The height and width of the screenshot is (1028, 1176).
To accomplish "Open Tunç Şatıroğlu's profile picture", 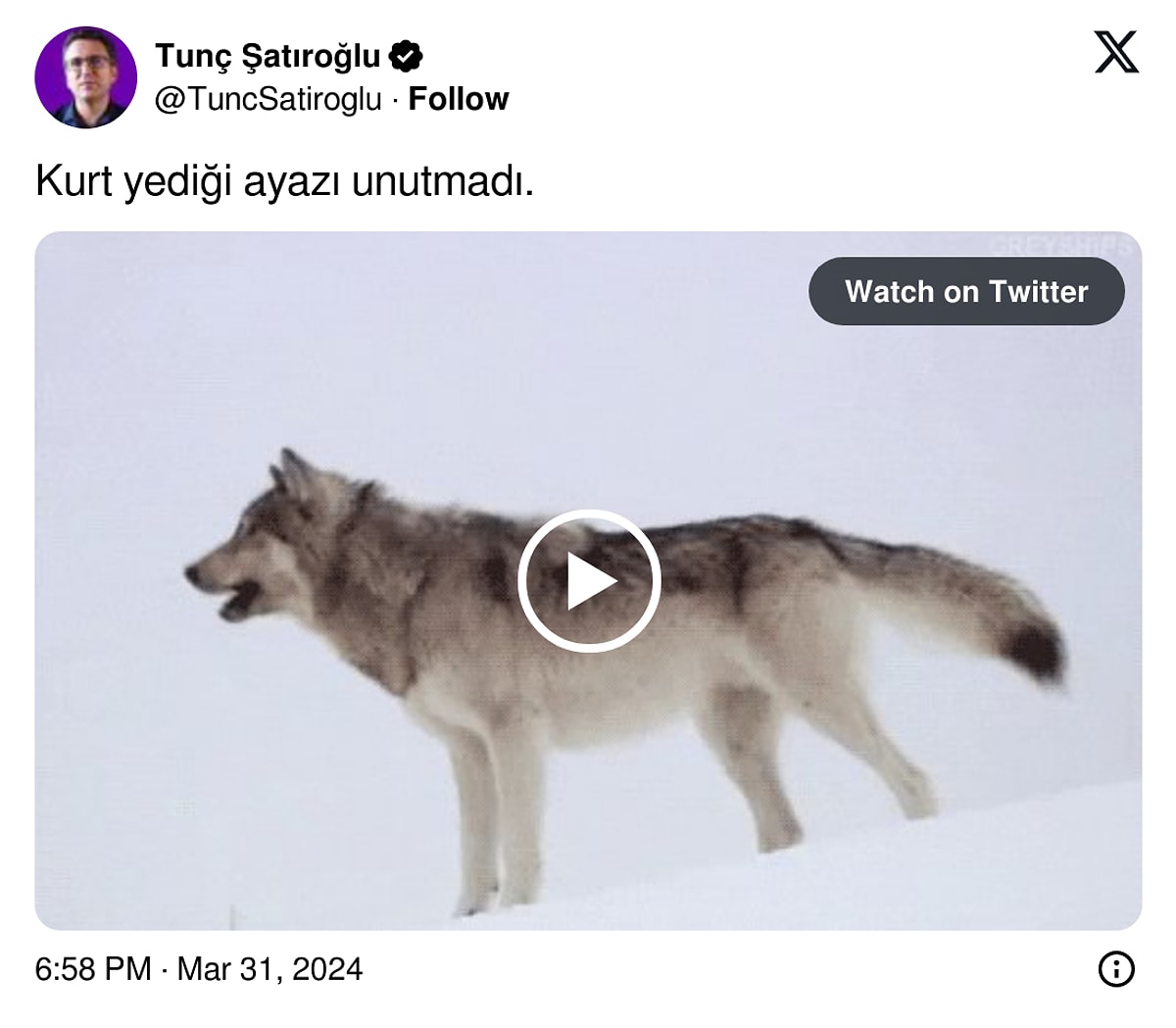I will (85, 77).
